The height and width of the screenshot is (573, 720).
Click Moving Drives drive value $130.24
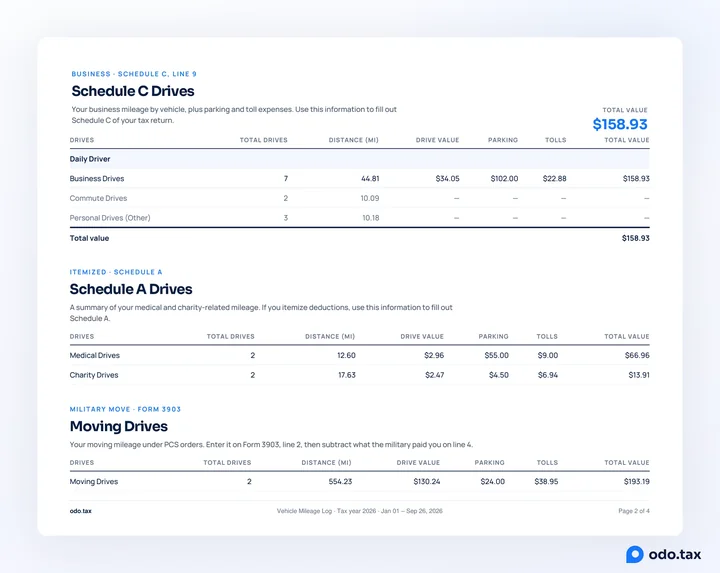427,482
